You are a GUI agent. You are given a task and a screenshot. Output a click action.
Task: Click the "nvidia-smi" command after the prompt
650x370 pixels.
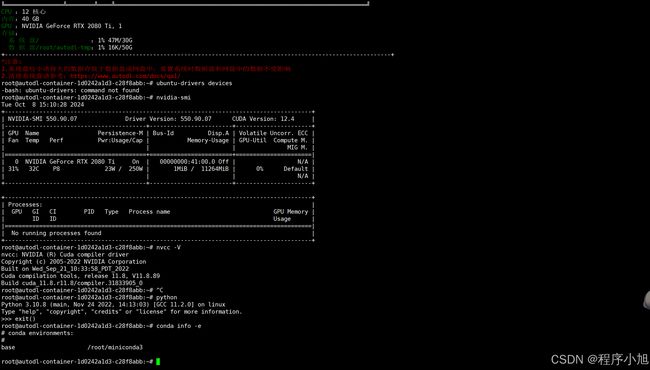coord(173,97)
